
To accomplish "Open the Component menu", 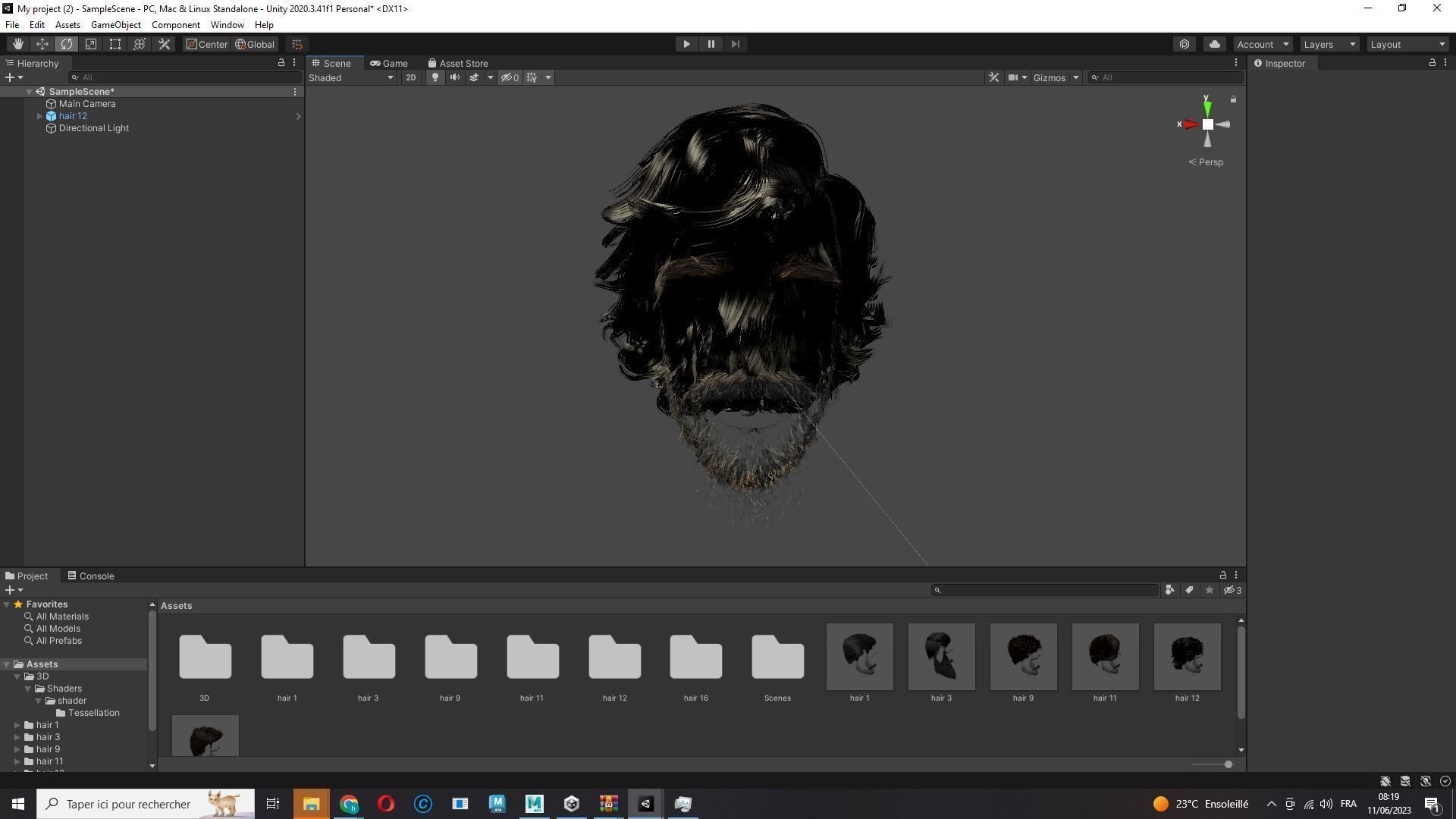I will pos(176,25).
